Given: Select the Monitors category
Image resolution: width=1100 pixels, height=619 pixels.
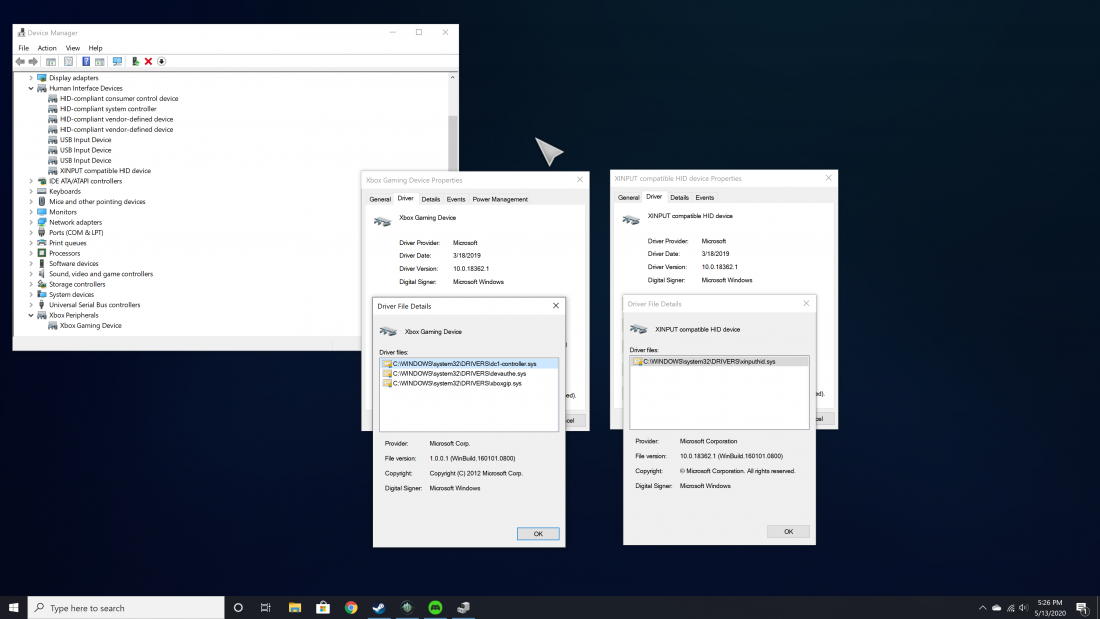Looking at the screenshot, I should (x=62, y=212).
